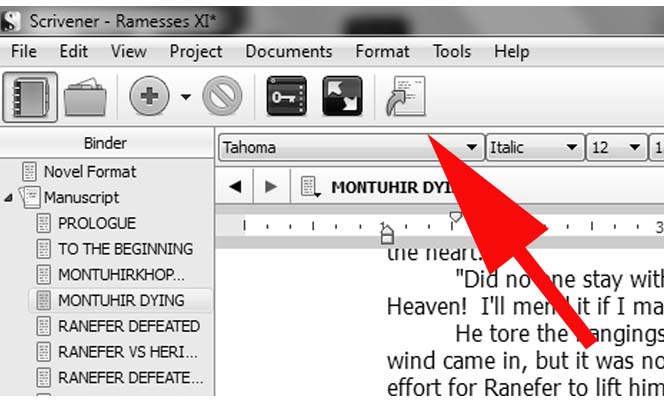Select RANEFER DEFEATED document
The image size is (670, 401).
click(128, 326)
